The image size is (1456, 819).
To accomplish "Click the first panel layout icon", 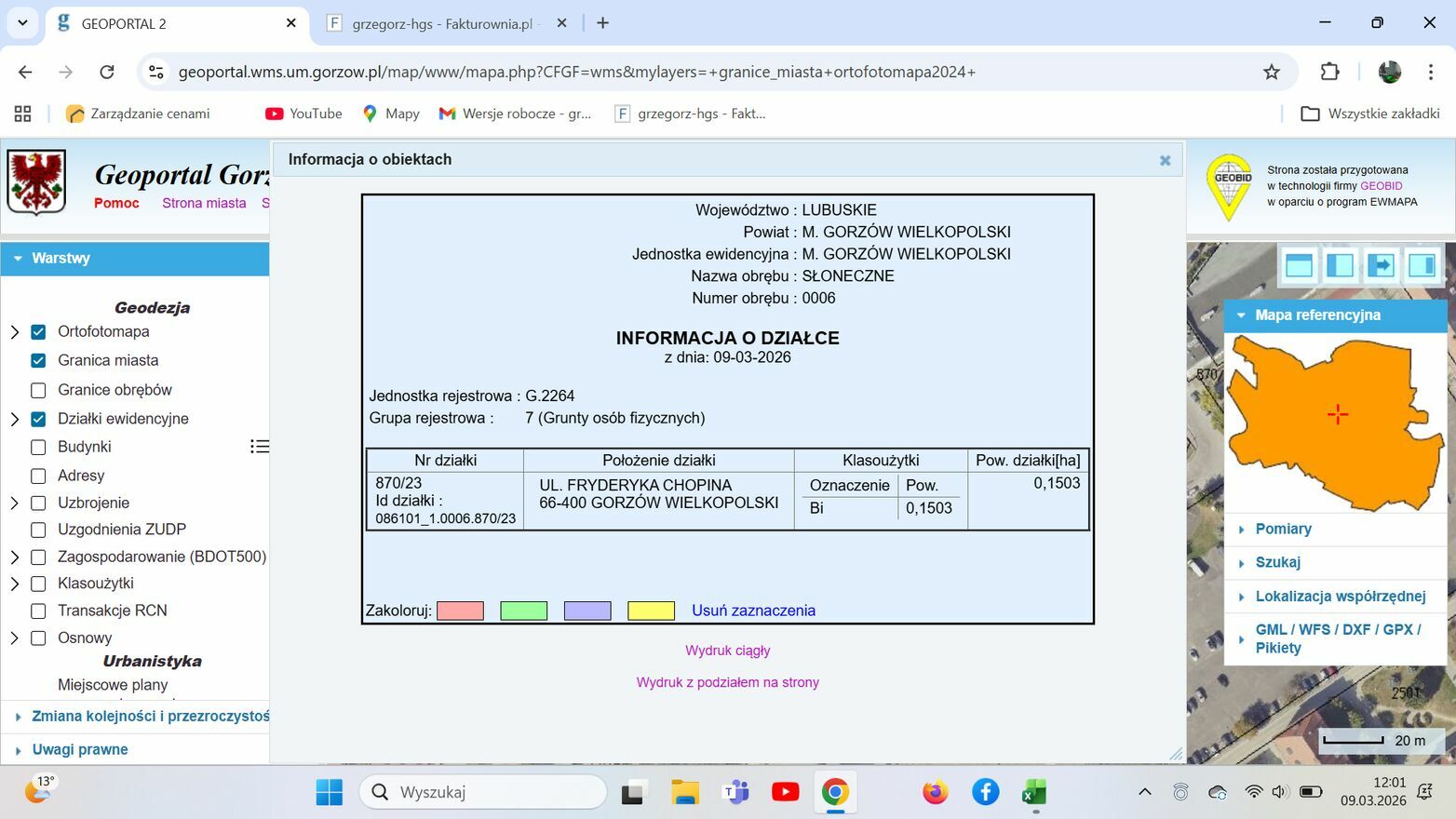I will pyautogui.click(x=1299, y=265).
